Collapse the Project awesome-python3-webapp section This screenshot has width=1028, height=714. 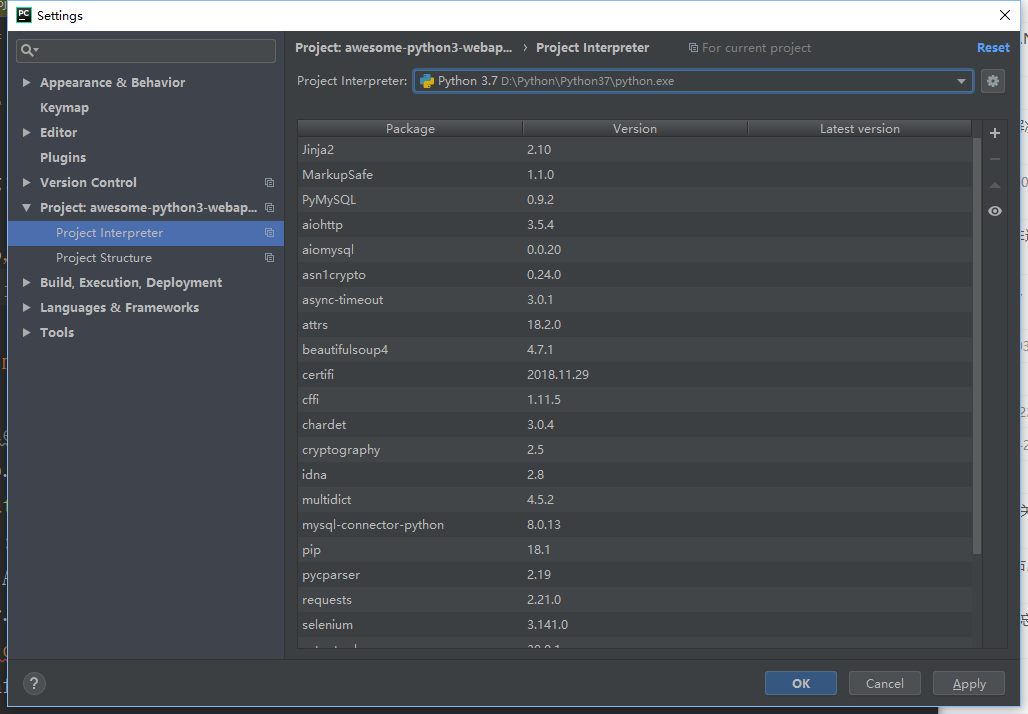26,208
